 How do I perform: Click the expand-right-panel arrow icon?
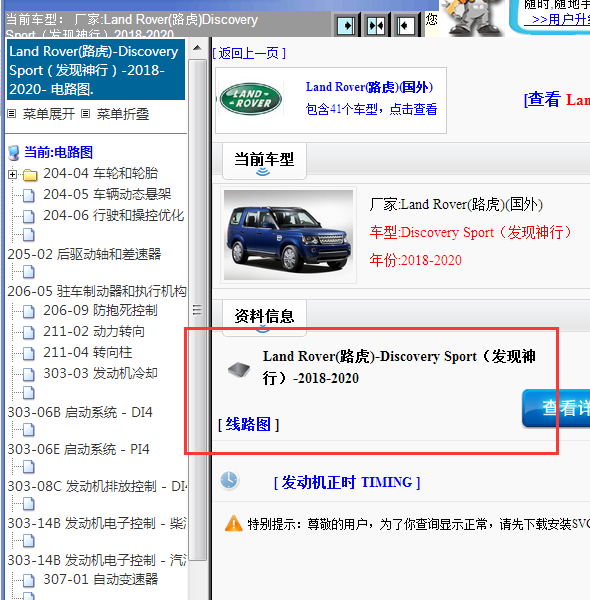tap(346, 25)
